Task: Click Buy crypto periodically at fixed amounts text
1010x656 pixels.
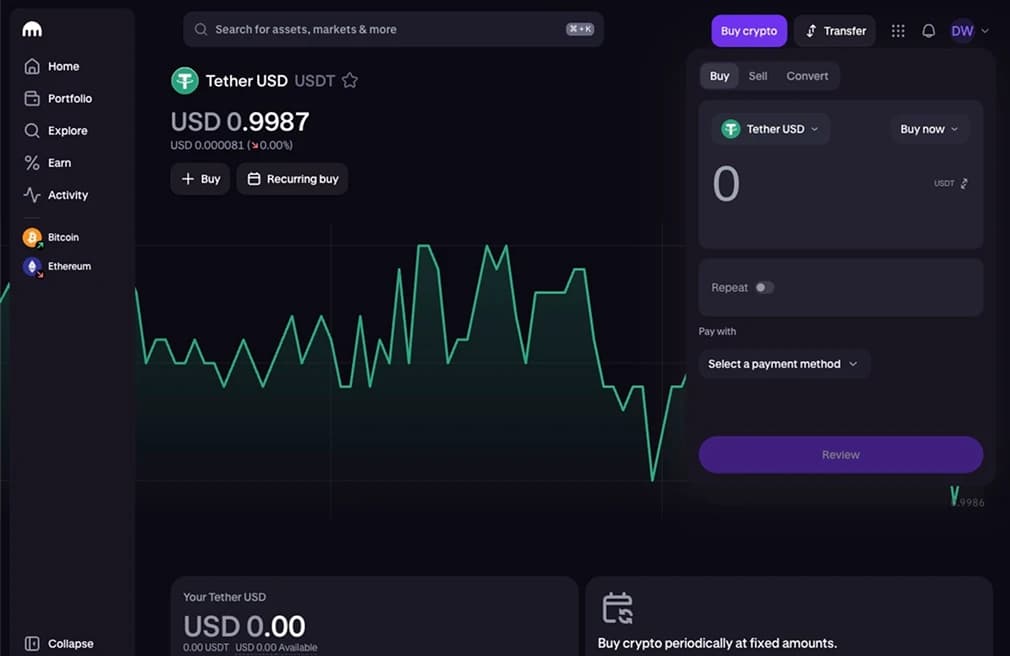Action: click(x=717, y=643)
